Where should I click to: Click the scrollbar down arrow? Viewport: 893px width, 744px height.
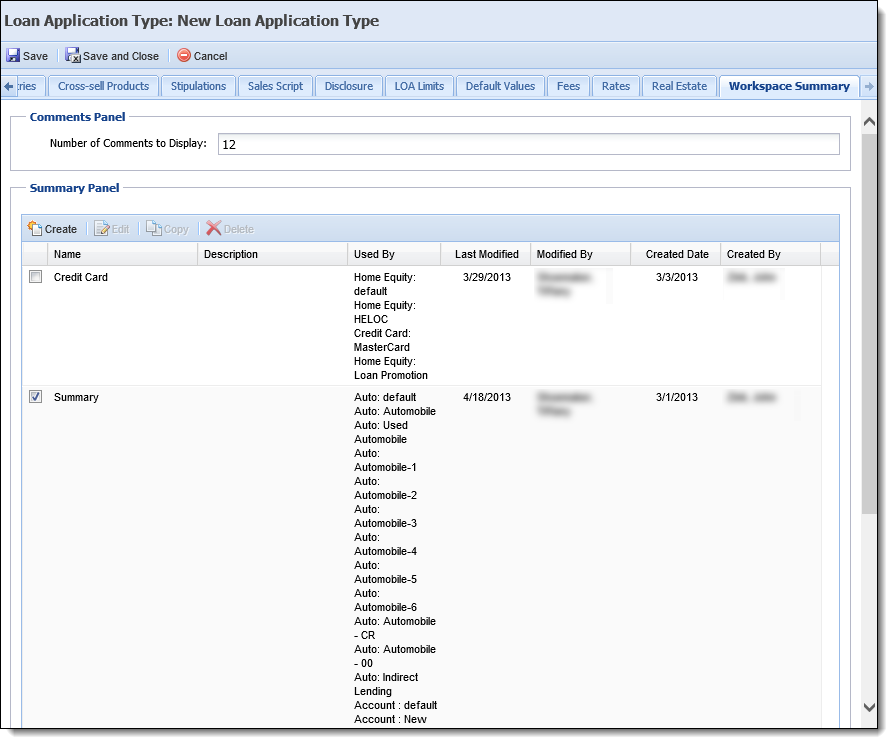(x=869, y=708)
